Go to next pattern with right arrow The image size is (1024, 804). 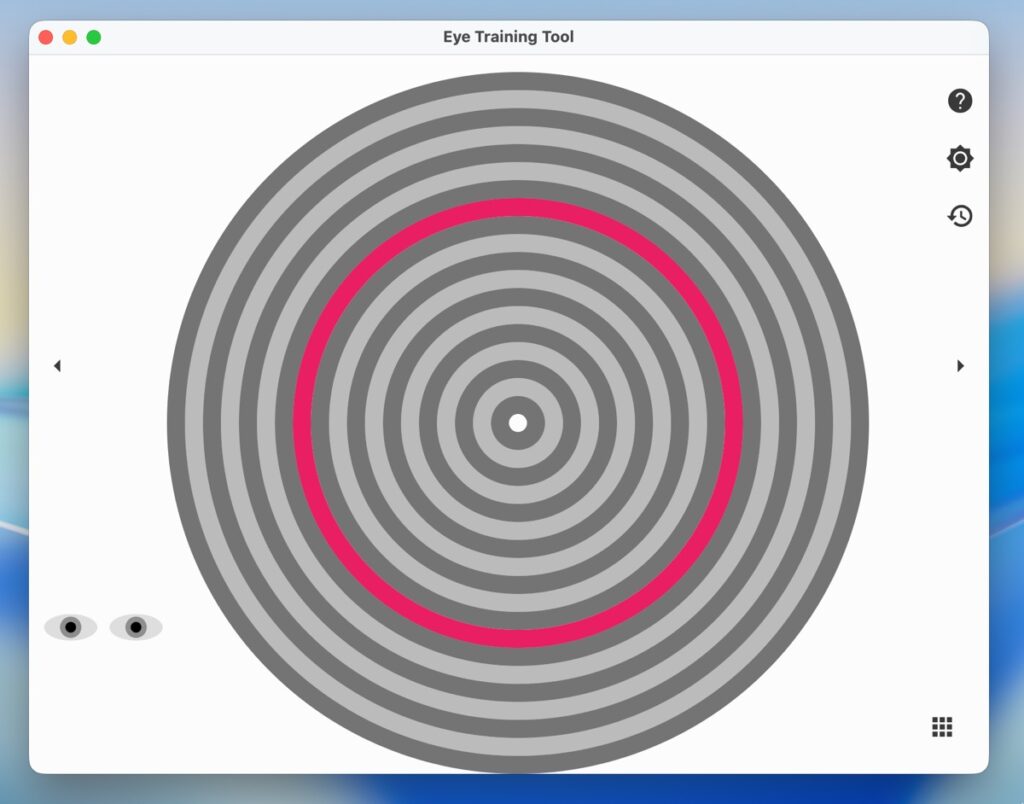click(x=960, y=366)
